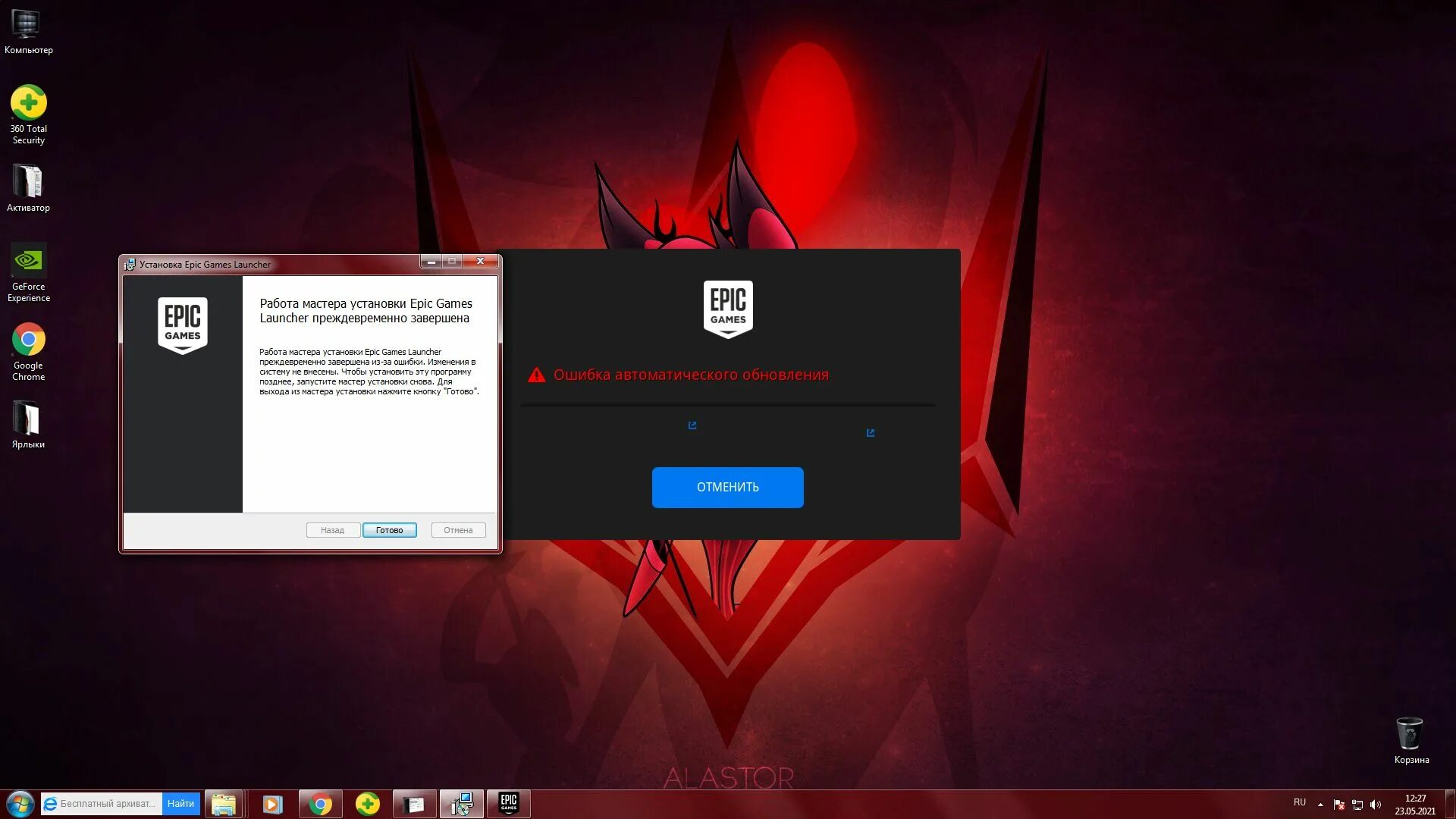Click Отмена in Epic Games installer
Screen dimensions: 1456x819
point(458,530)
